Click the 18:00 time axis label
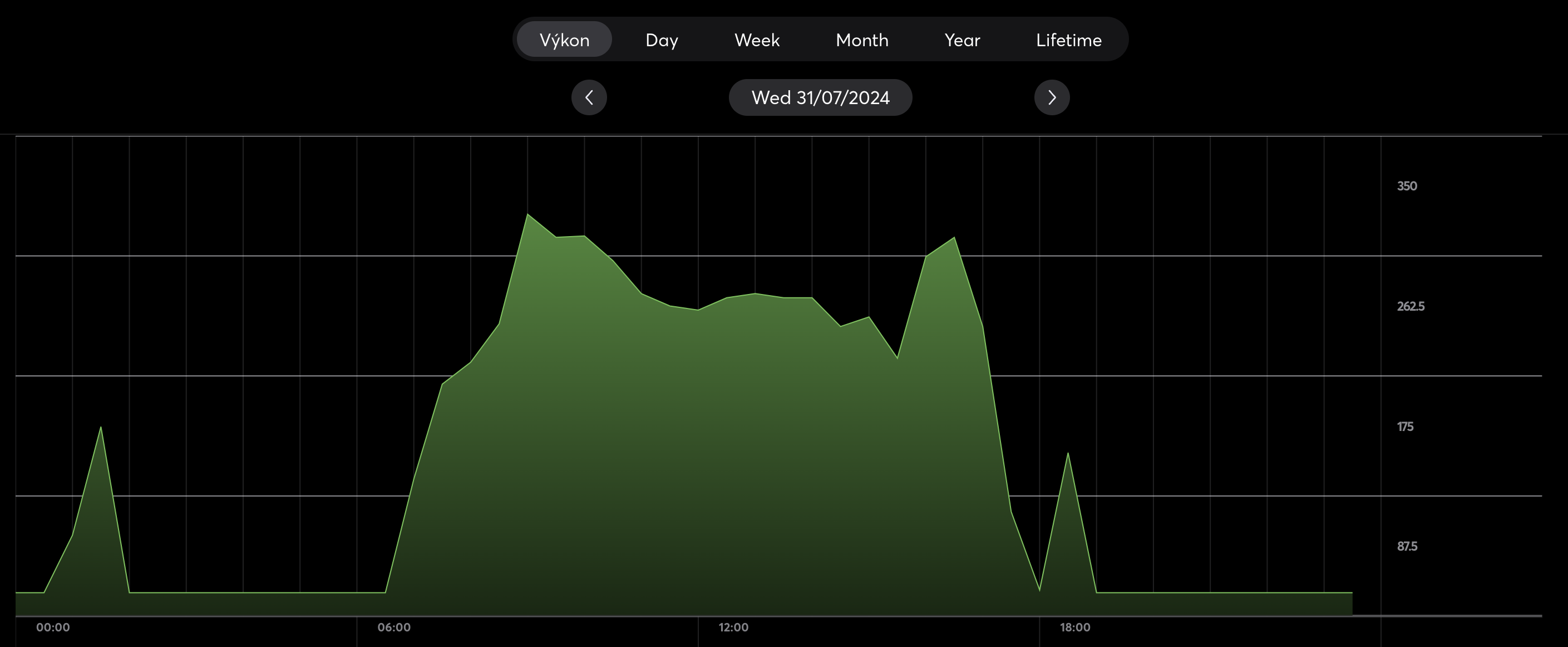The image size is (1568, 647). coord(1075,628)
